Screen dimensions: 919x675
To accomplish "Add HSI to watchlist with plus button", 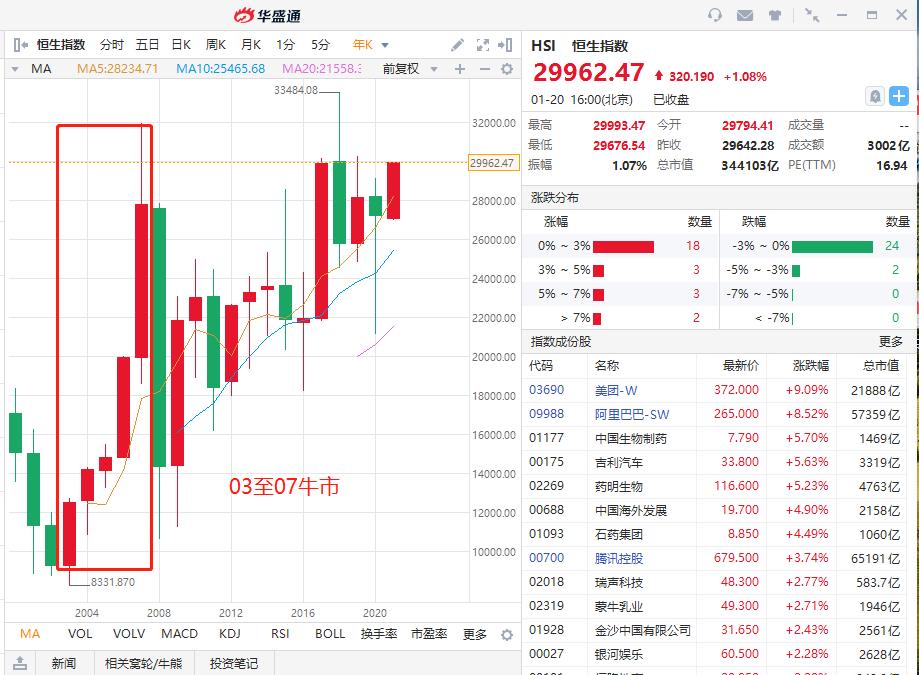I will pyautogui.click(x=898, y=96).
